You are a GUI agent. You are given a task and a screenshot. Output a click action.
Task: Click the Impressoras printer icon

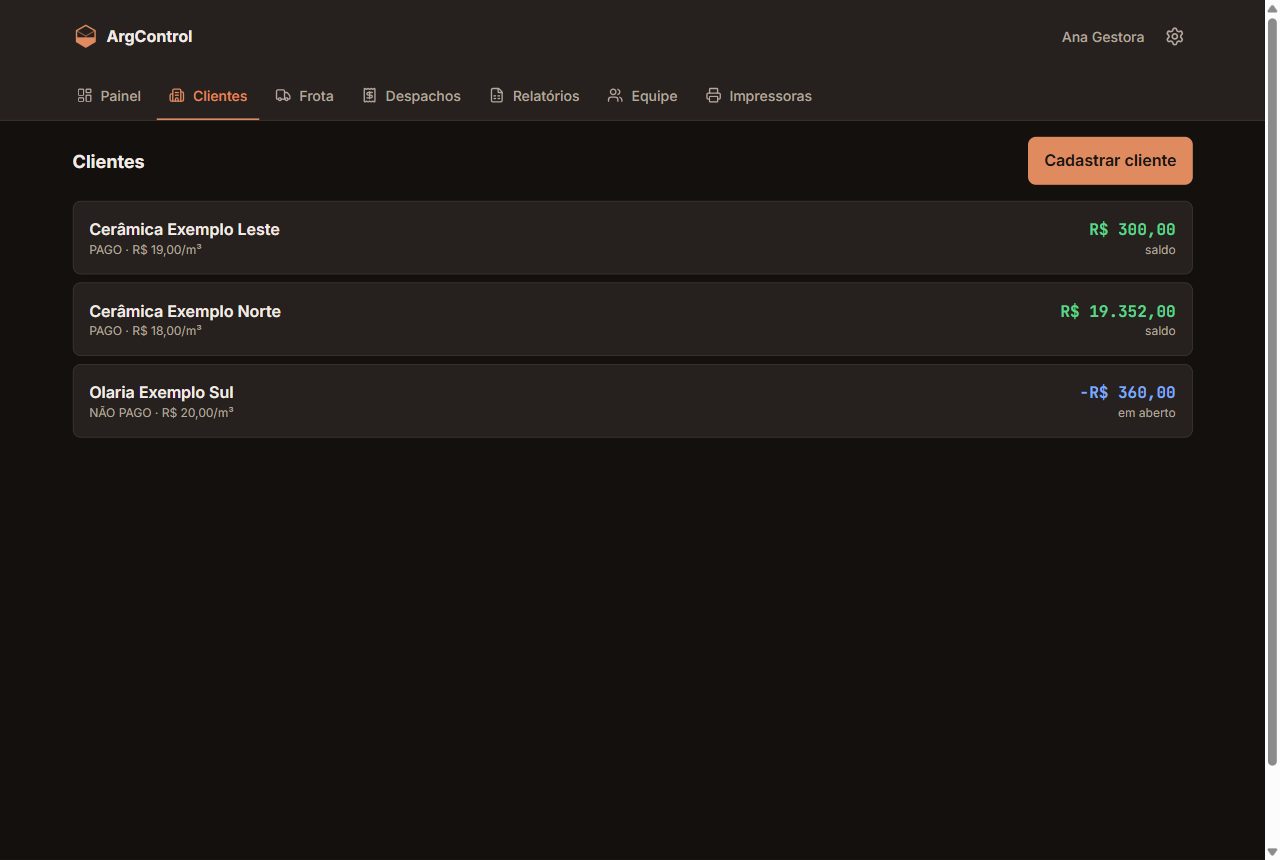point(713,96)
